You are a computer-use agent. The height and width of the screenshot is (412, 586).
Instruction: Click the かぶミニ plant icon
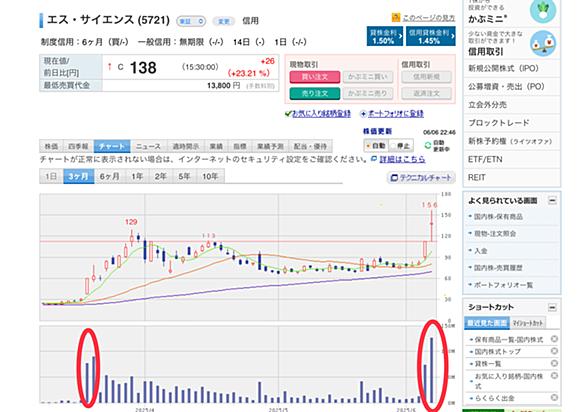click(543, 11)
